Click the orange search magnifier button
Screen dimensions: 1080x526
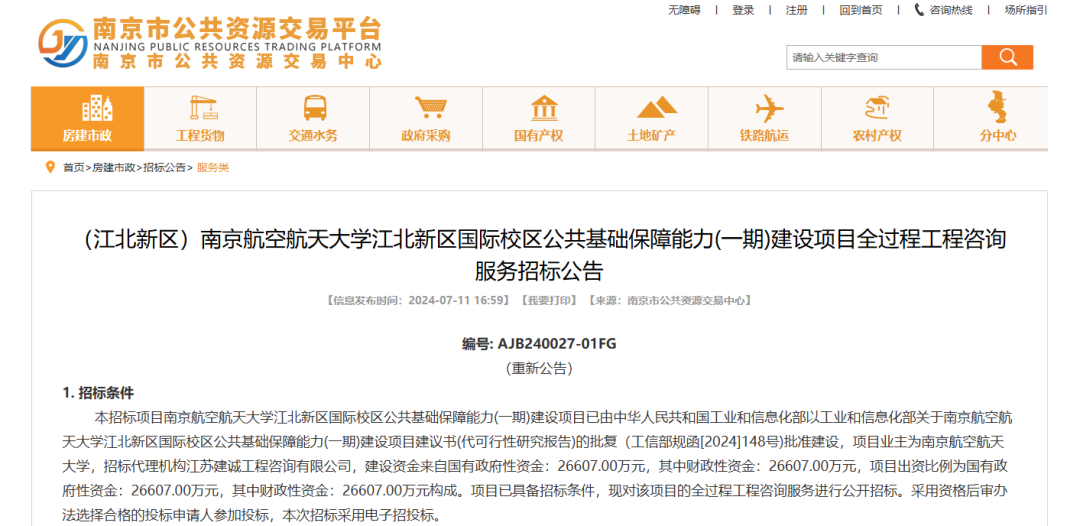click(1007, 57)
